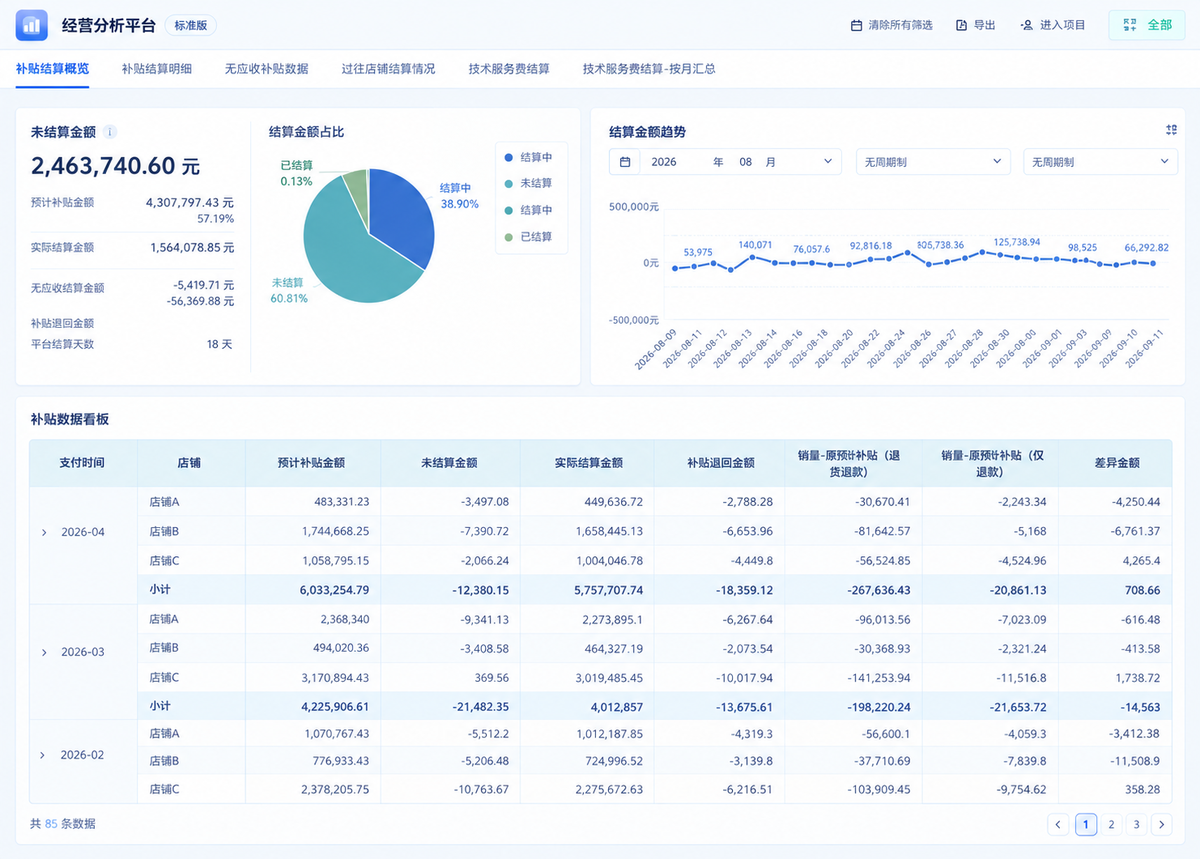Screen dimensions: 1200x859
Task: Go to the 技术服务费结算 tab
Action: (509, 69)
